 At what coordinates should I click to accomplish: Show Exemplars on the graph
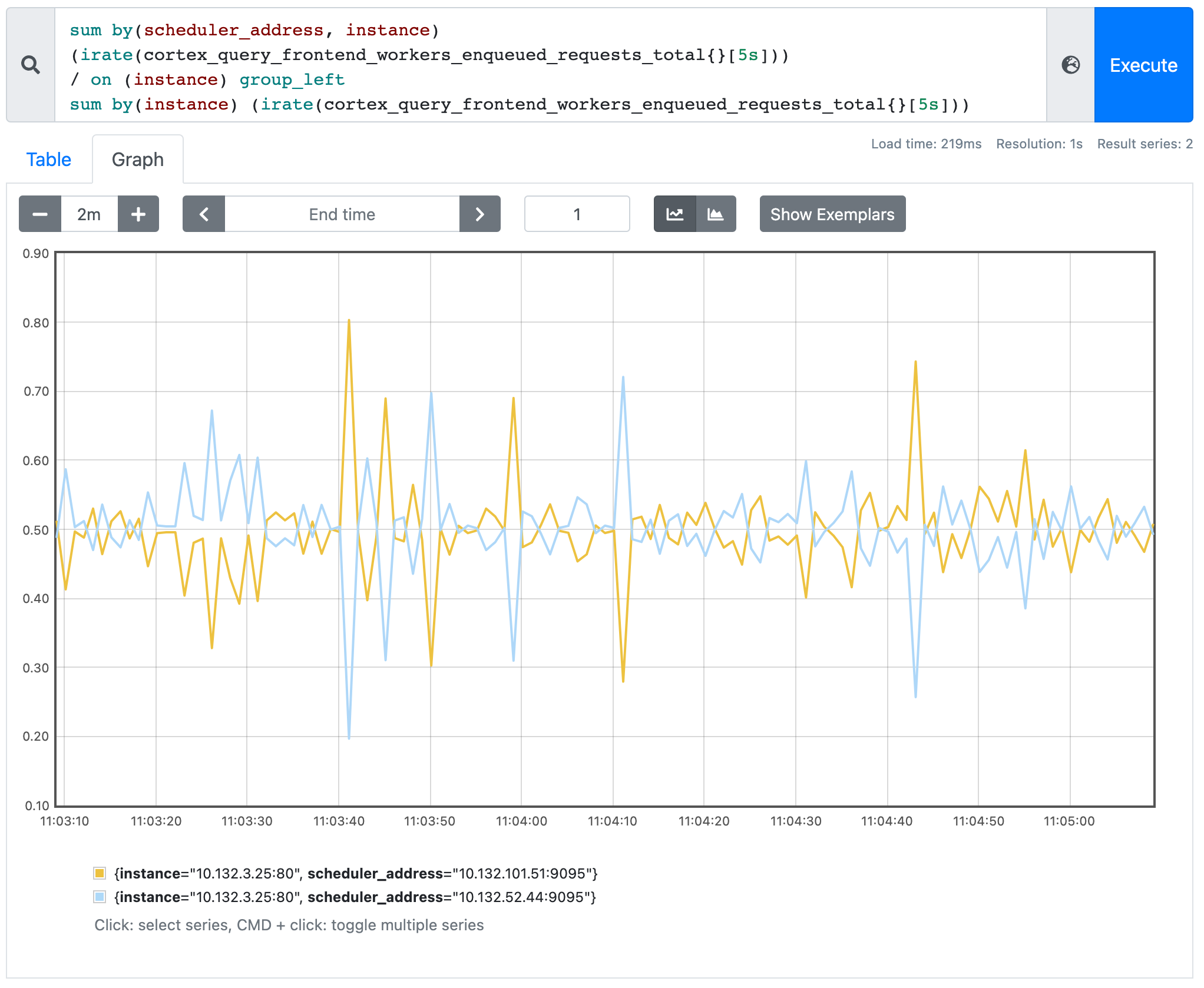click(832, 214)
